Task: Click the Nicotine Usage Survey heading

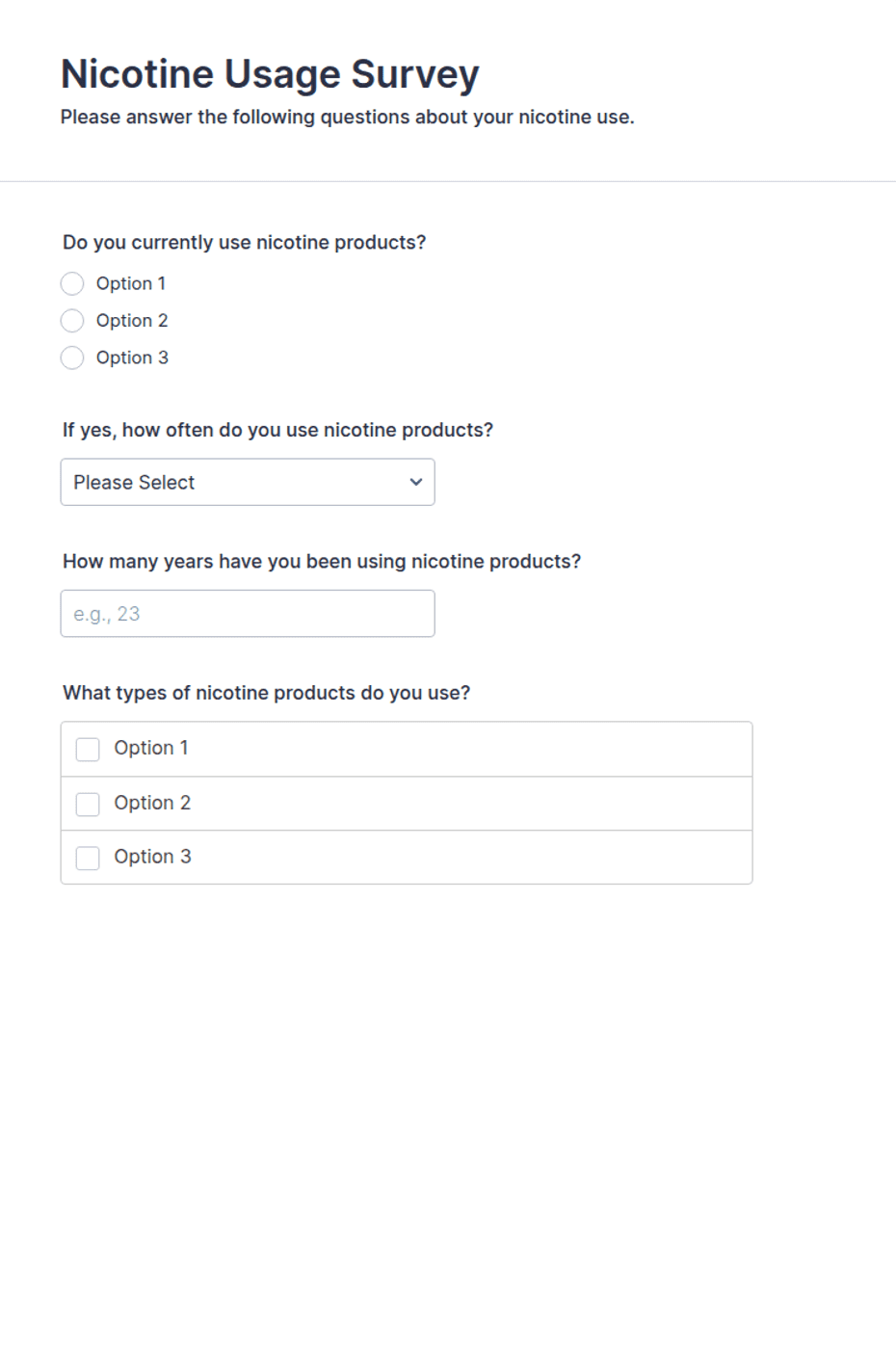Action: point(270,74)
